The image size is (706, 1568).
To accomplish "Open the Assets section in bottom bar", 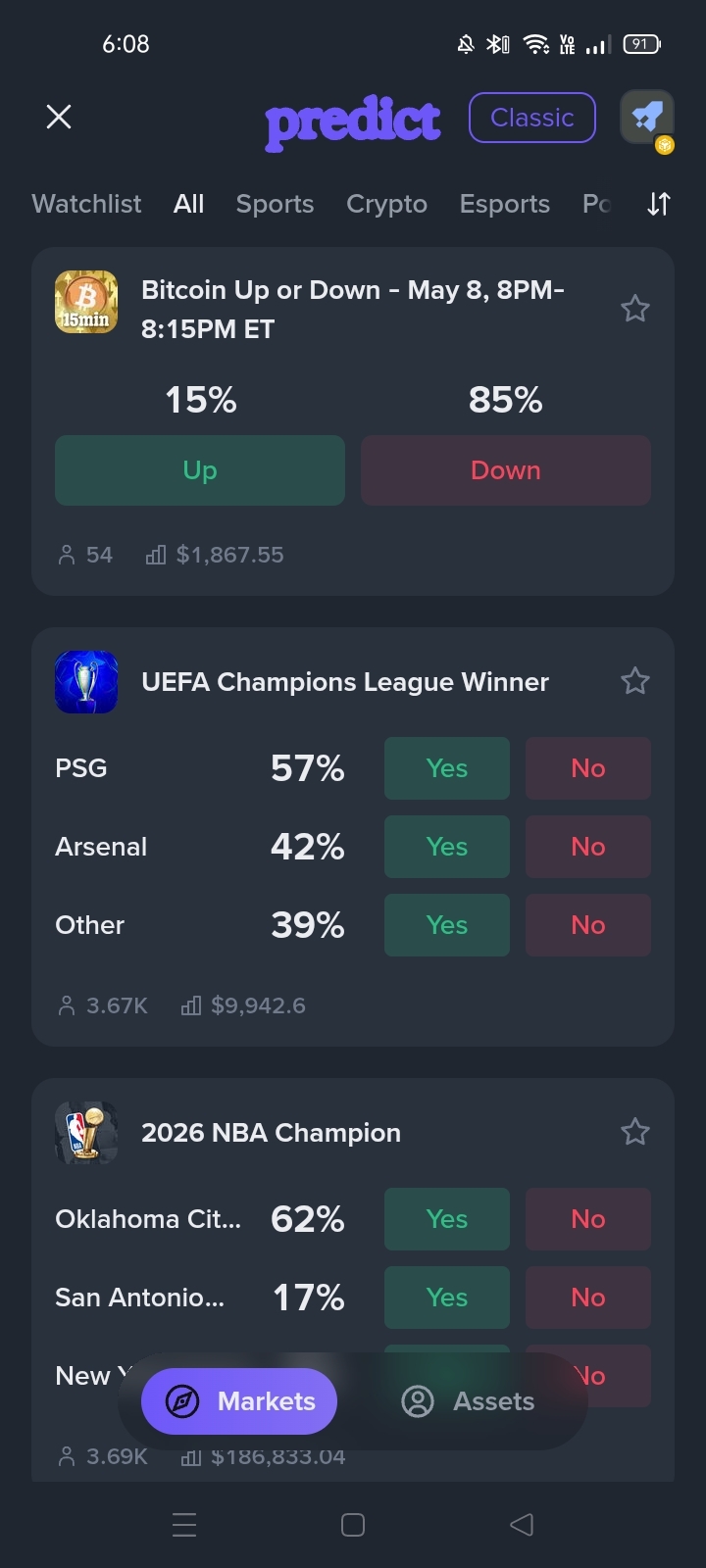I will click(x=469, y=1401).
